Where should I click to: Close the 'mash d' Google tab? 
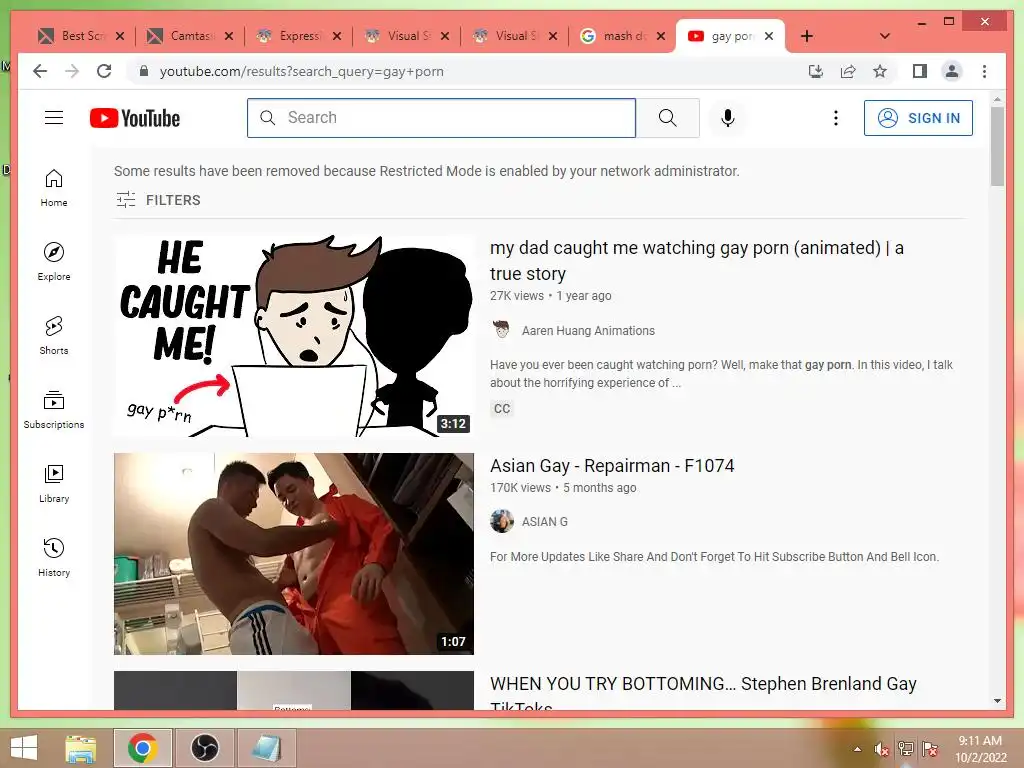coord(661,36)
